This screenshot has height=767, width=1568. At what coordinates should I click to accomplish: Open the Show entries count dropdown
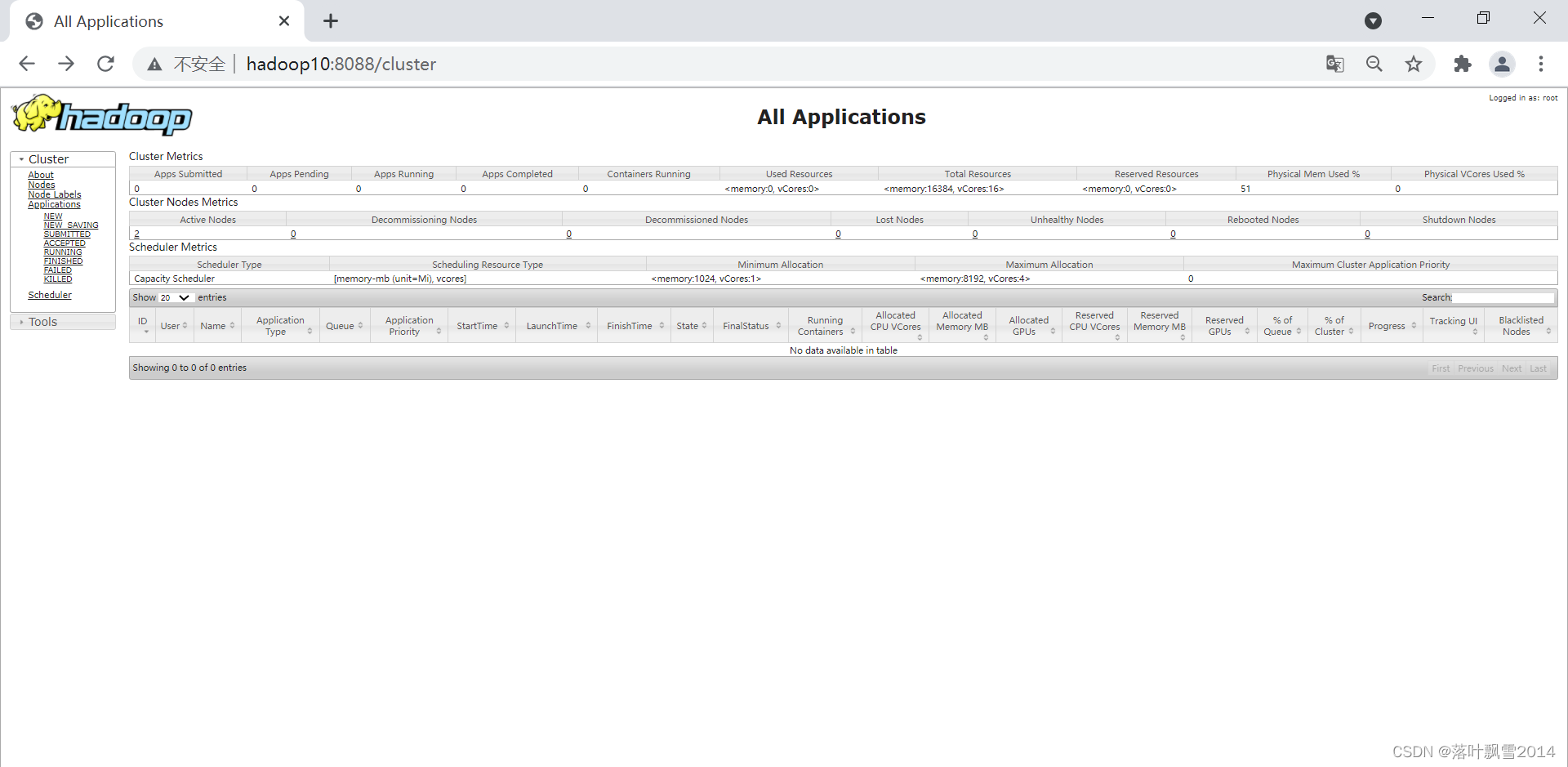pyautogui.click(x=176, y=297)
